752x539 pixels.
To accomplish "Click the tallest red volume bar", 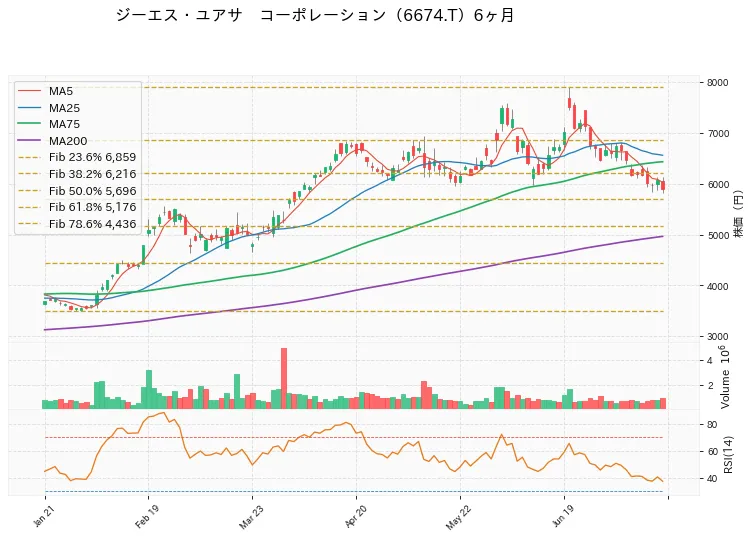I will pyautogui.click(x=284, y=378).
